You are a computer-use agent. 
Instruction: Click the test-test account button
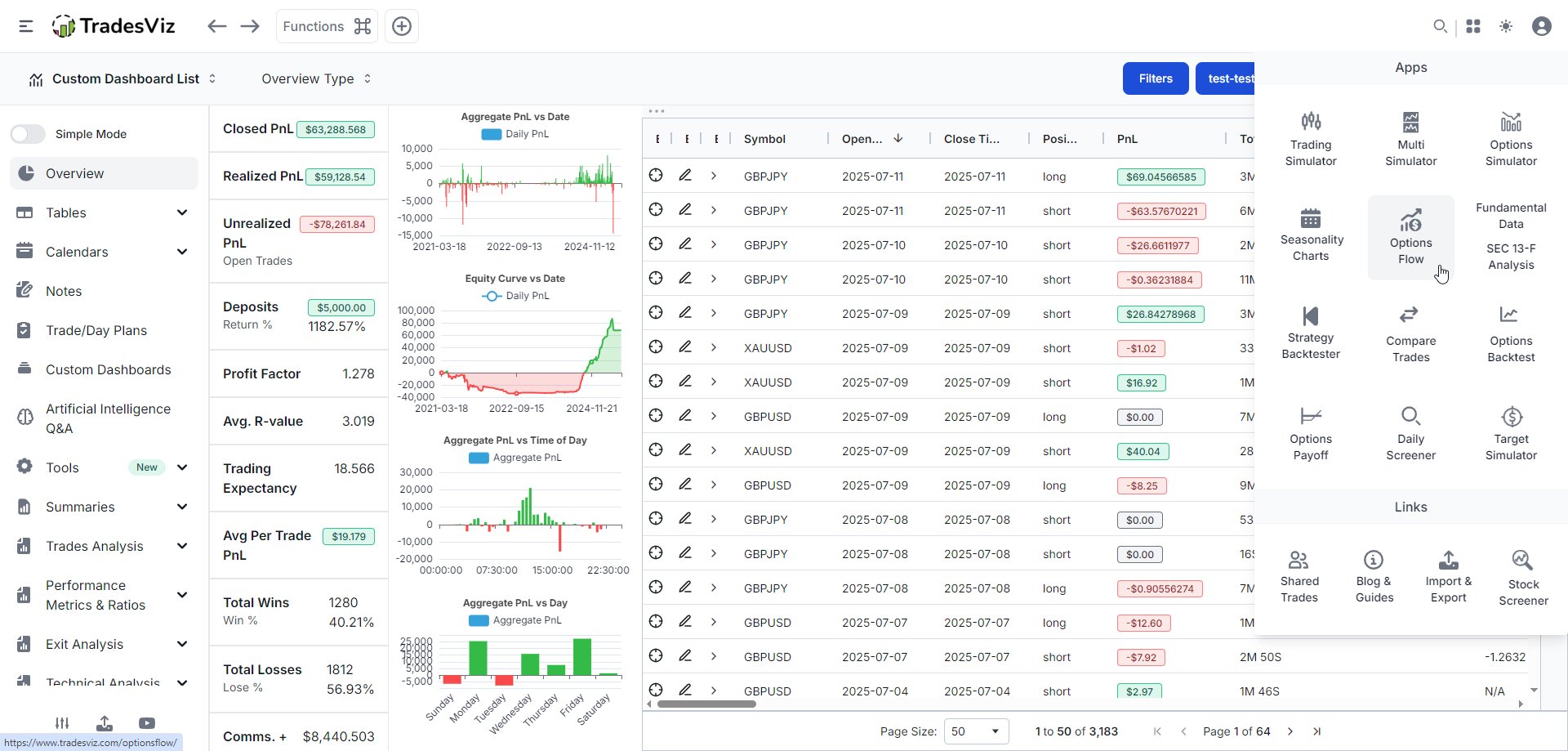point(1225,78)
